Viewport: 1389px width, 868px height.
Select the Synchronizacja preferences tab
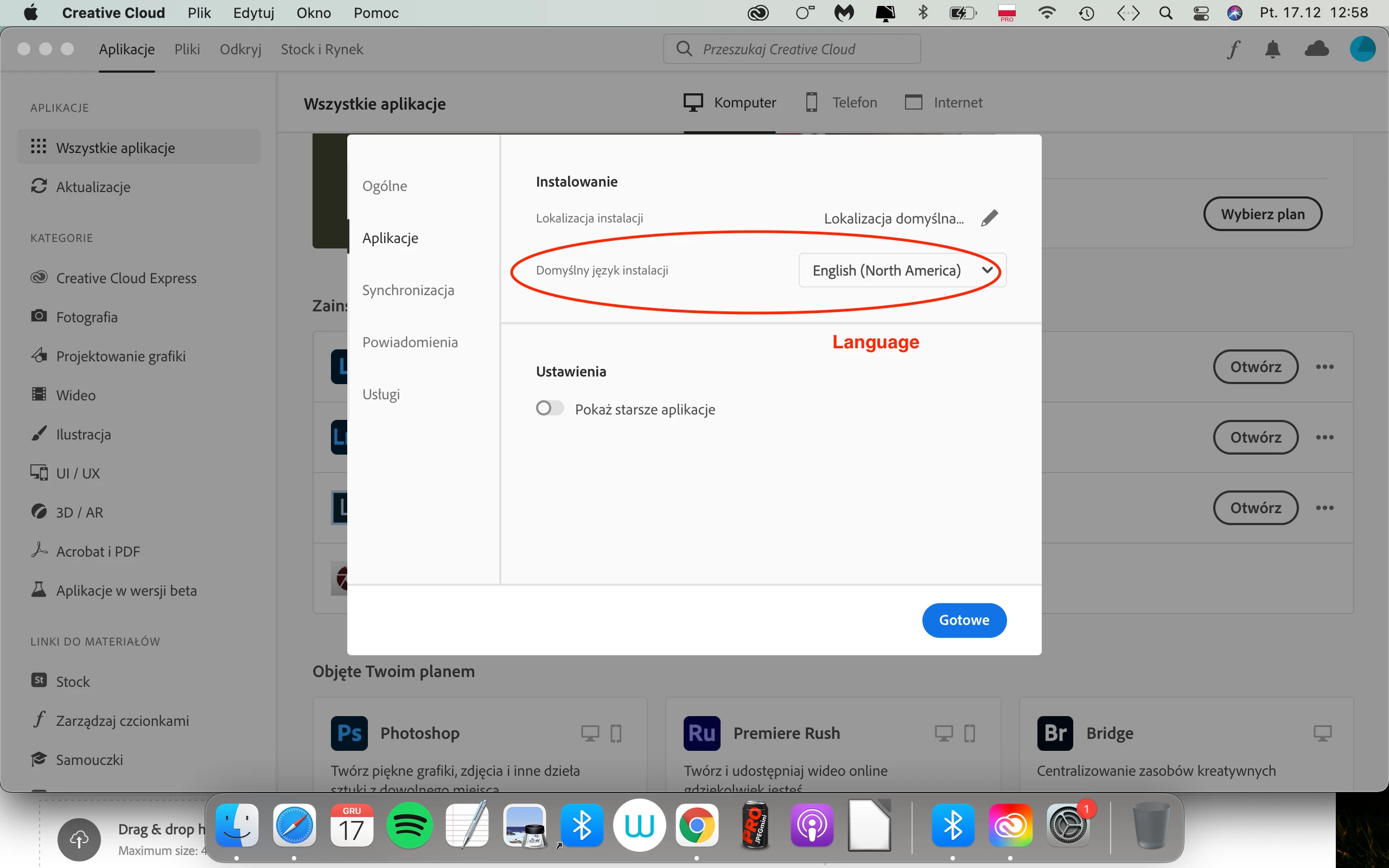(408, 290)
